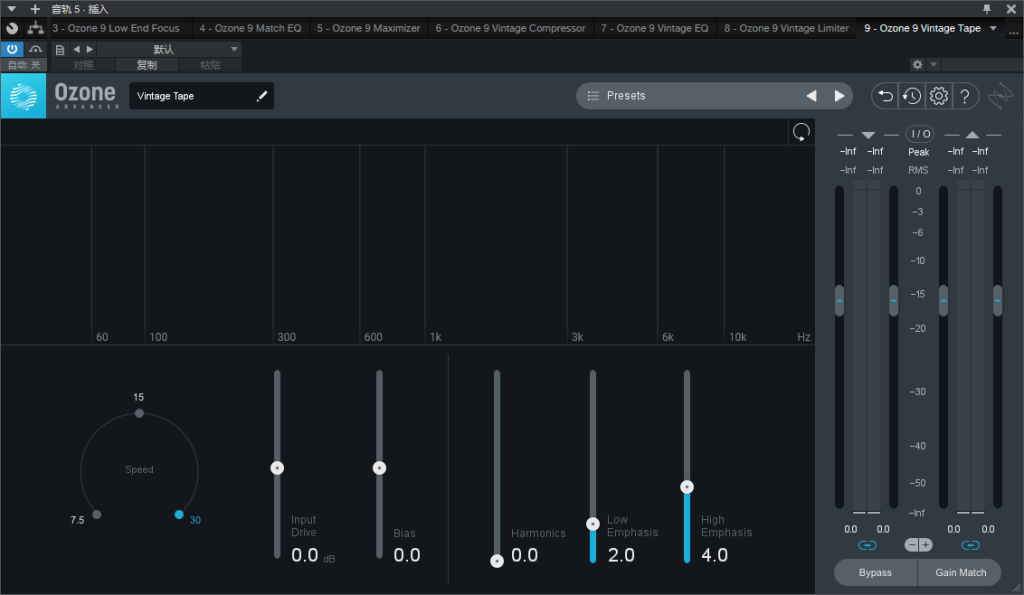Click the 复制 copy button
This screenshot has width=1024, height=595.
coord(147,65)
